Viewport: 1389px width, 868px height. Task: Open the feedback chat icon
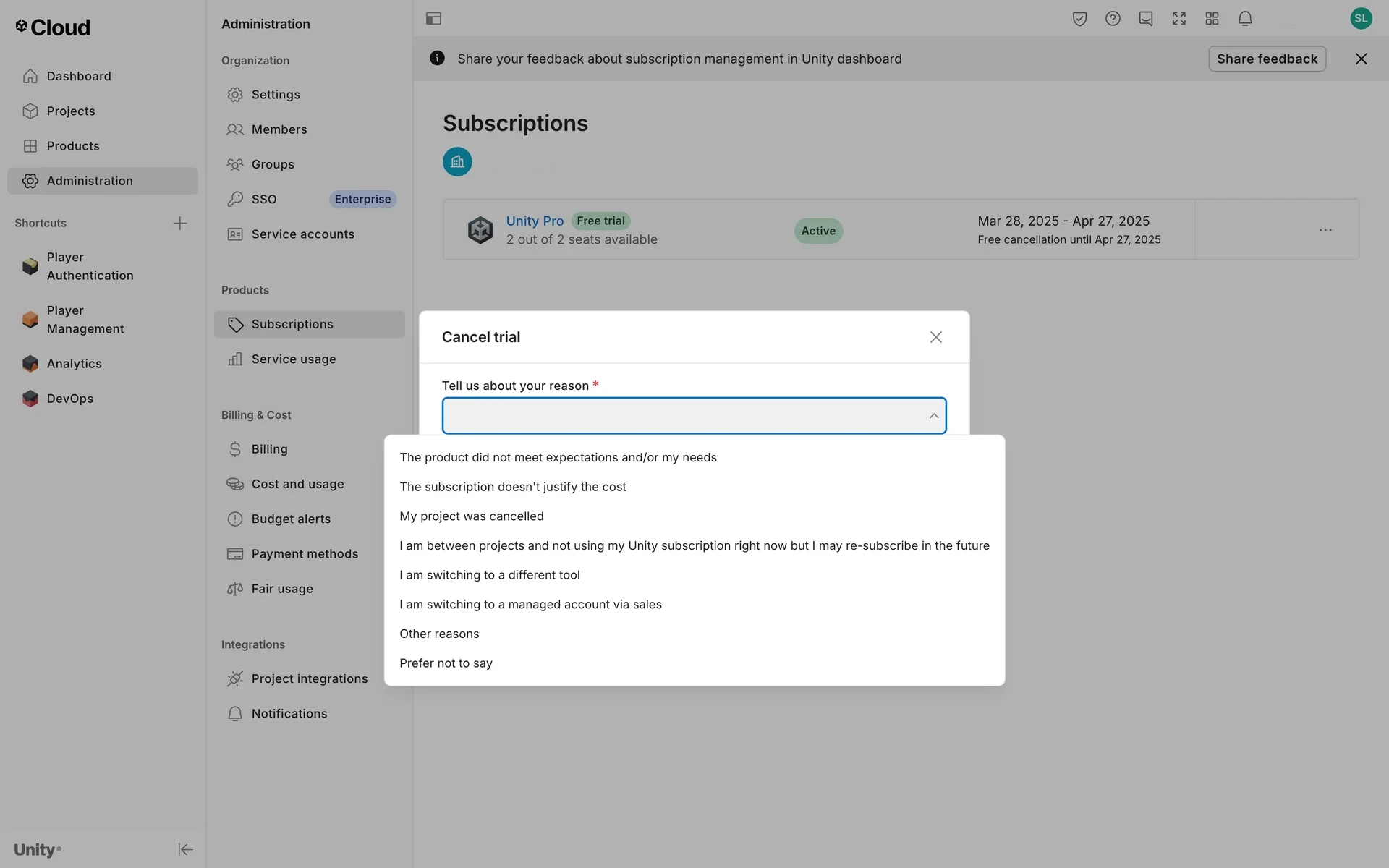coord(1146,19)
